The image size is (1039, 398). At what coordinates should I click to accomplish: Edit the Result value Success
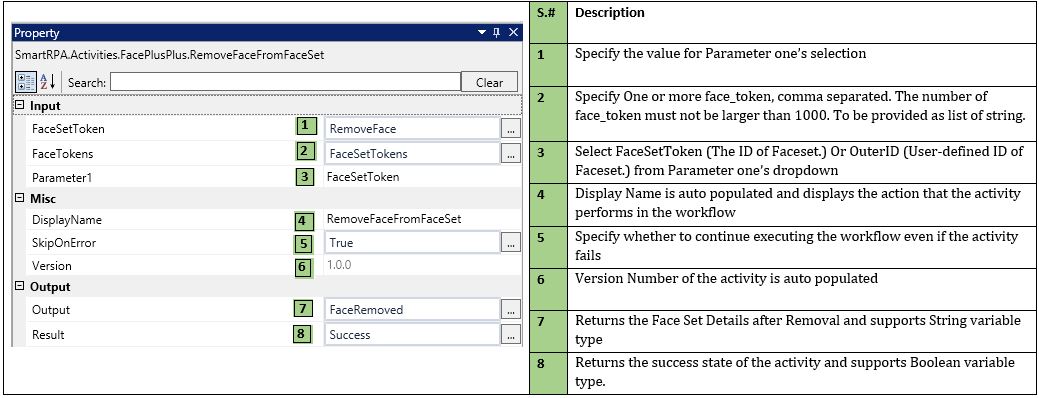[411, 334]
